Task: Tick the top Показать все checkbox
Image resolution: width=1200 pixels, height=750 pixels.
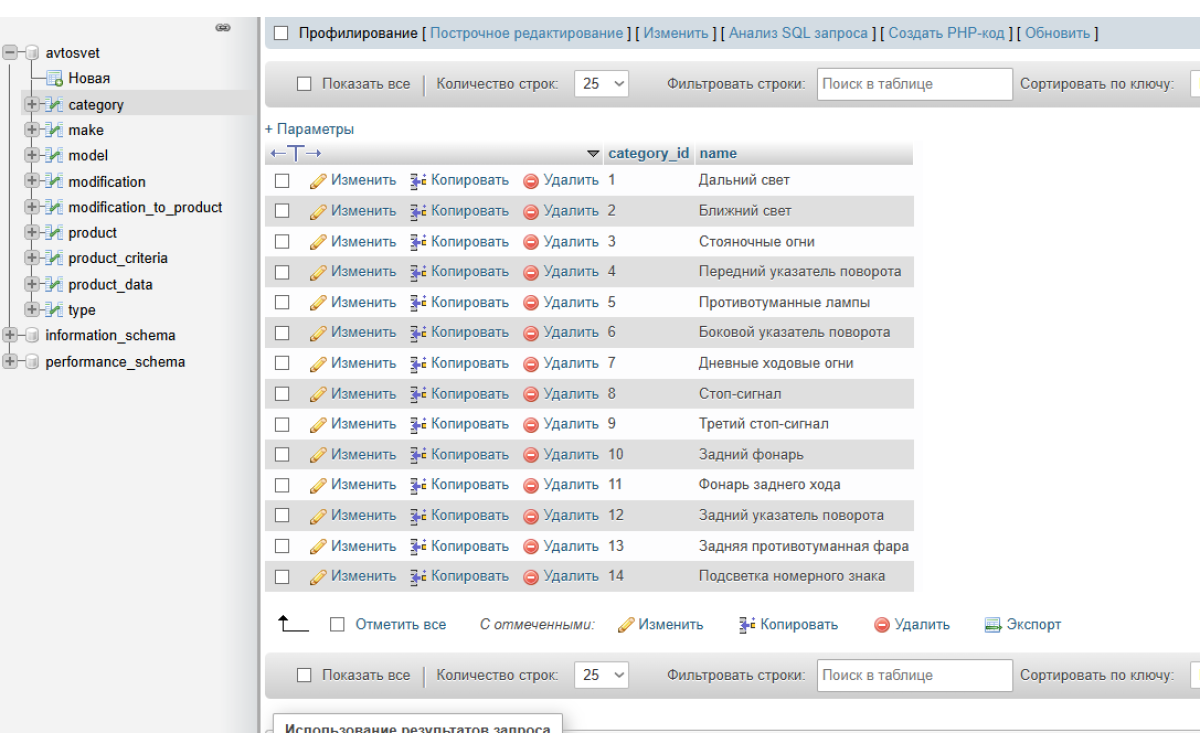Action: (x=305, y=85)
